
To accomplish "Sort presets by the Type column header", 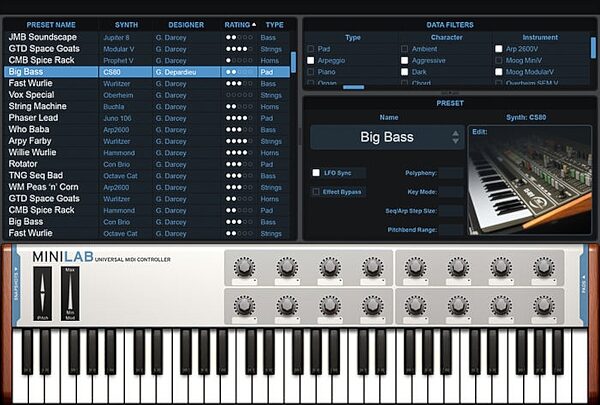I will click(x=274, y=25).
